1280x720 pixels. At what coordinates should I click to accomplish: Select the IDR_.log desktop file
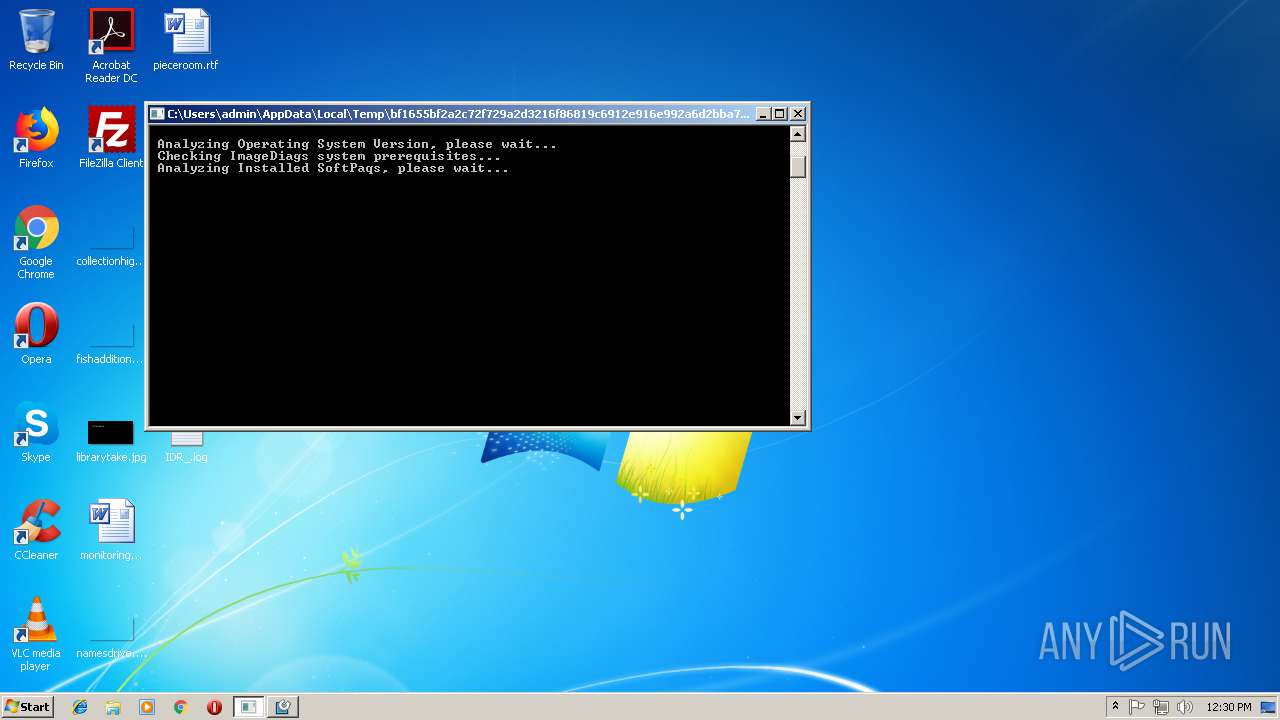[x=186, y=447]
